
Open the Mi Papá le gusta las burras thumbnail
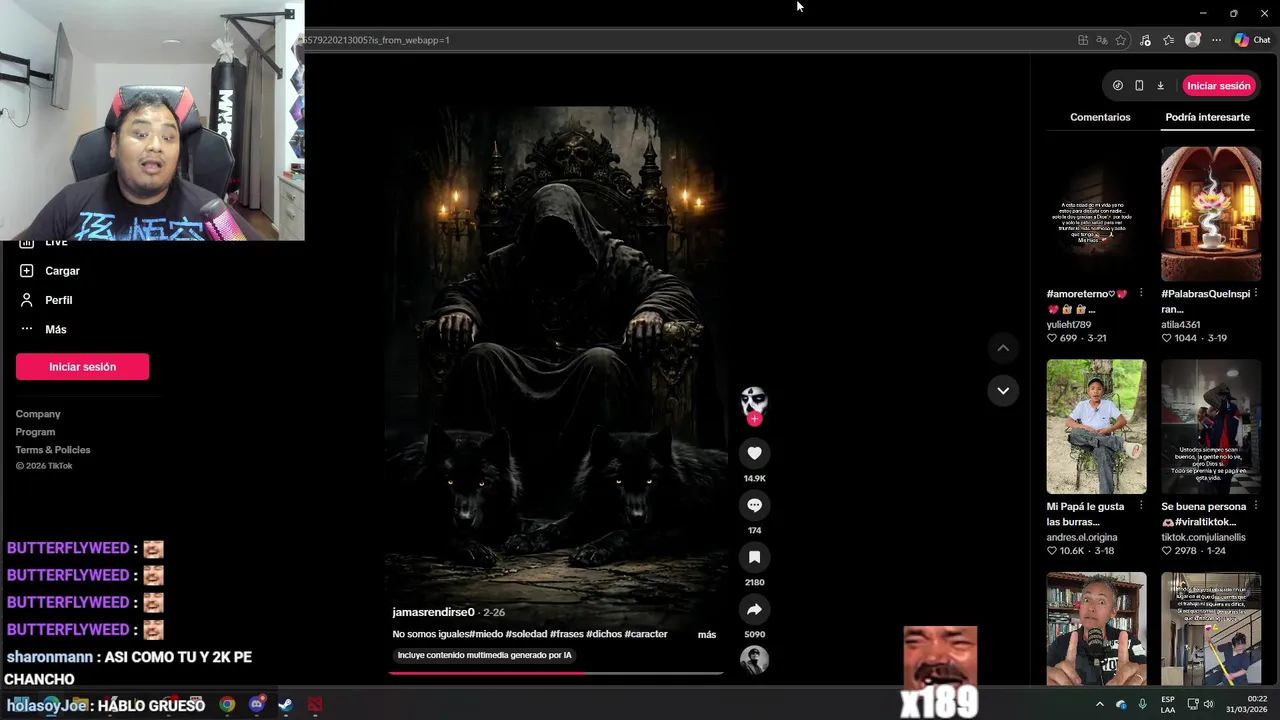tap(1096, 427)
